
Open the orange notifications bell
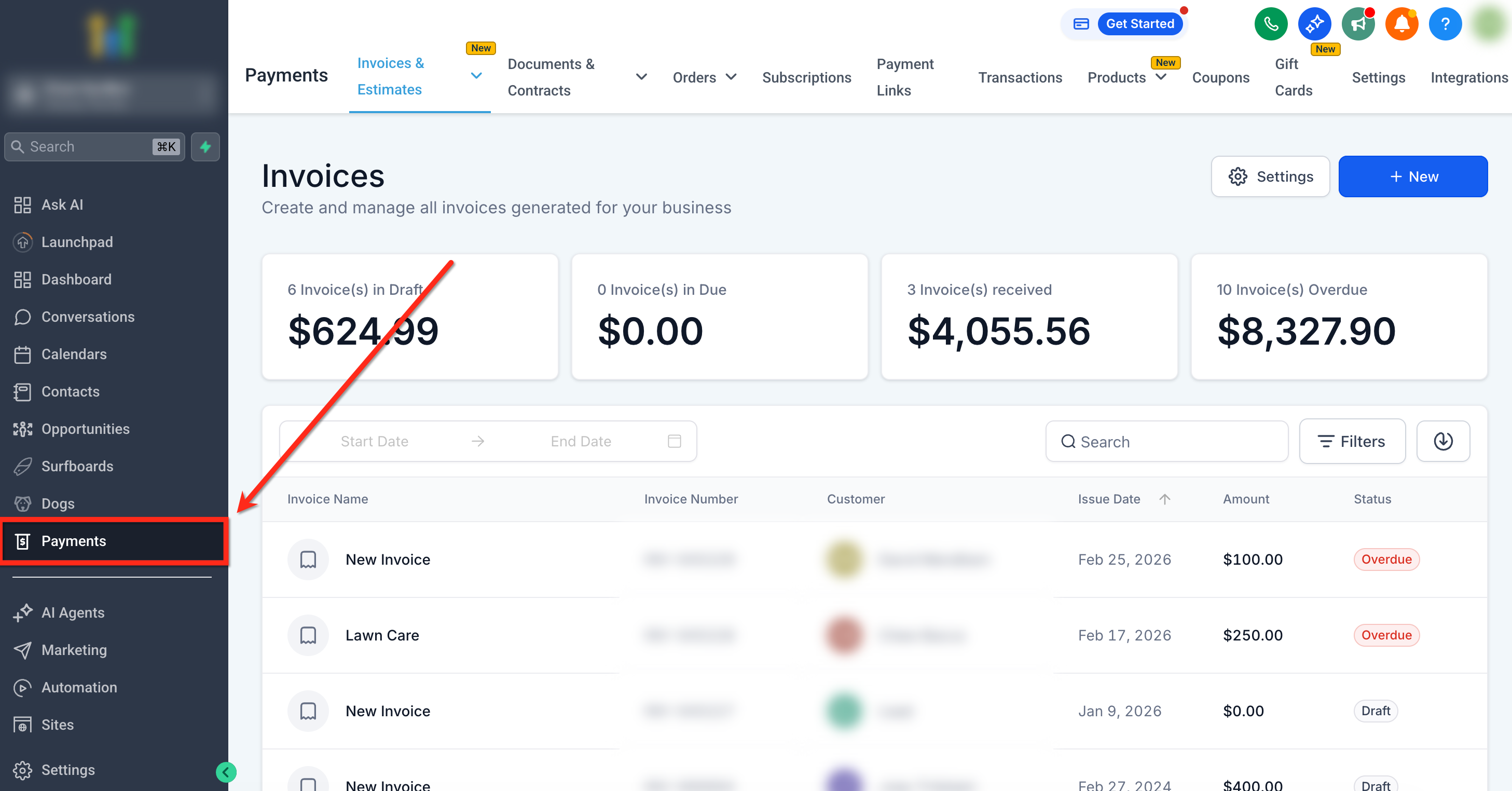1401,24
